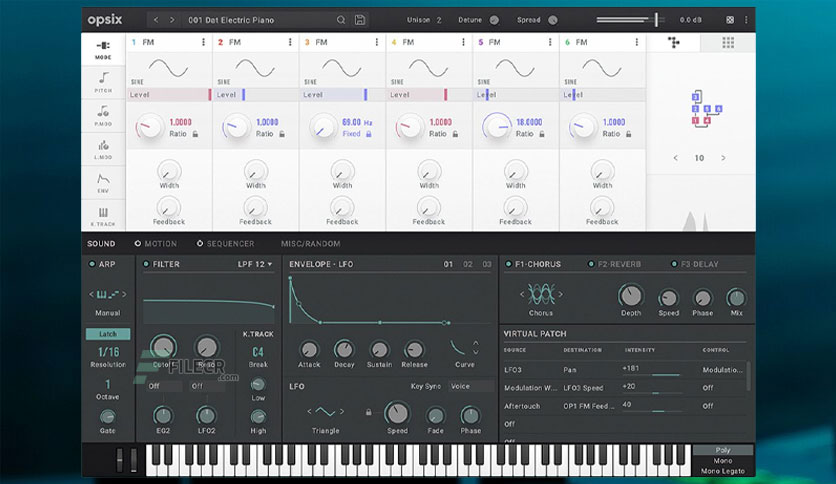Switch to the MISC/RANDOM tab
The image size is (836, 484).
click(x=310, y=244)
